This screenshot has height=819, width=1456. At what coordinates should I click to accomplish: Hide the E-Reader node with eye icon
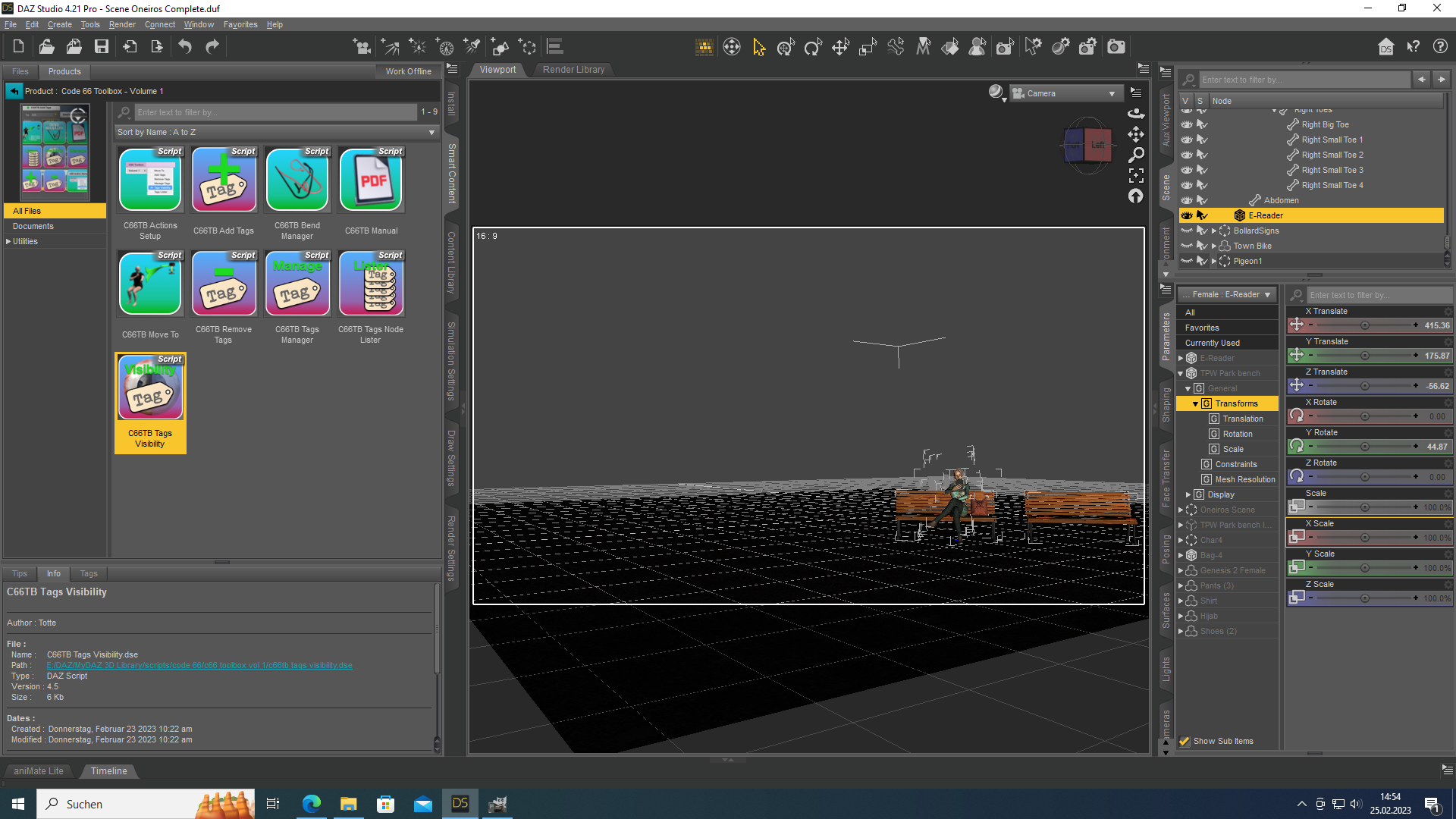(x=1187, y=215)
